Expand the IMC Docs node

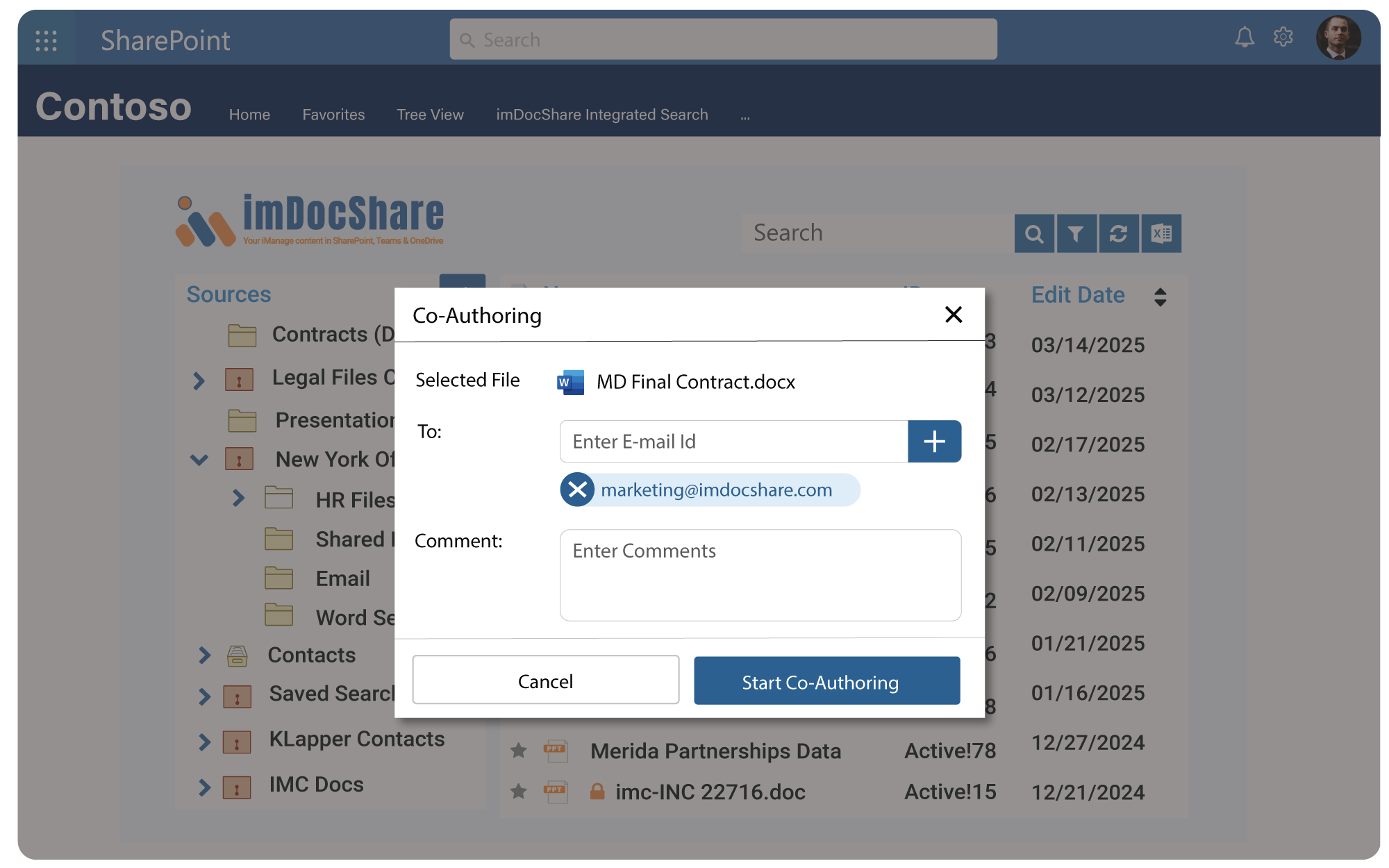(x=203, y=787)
